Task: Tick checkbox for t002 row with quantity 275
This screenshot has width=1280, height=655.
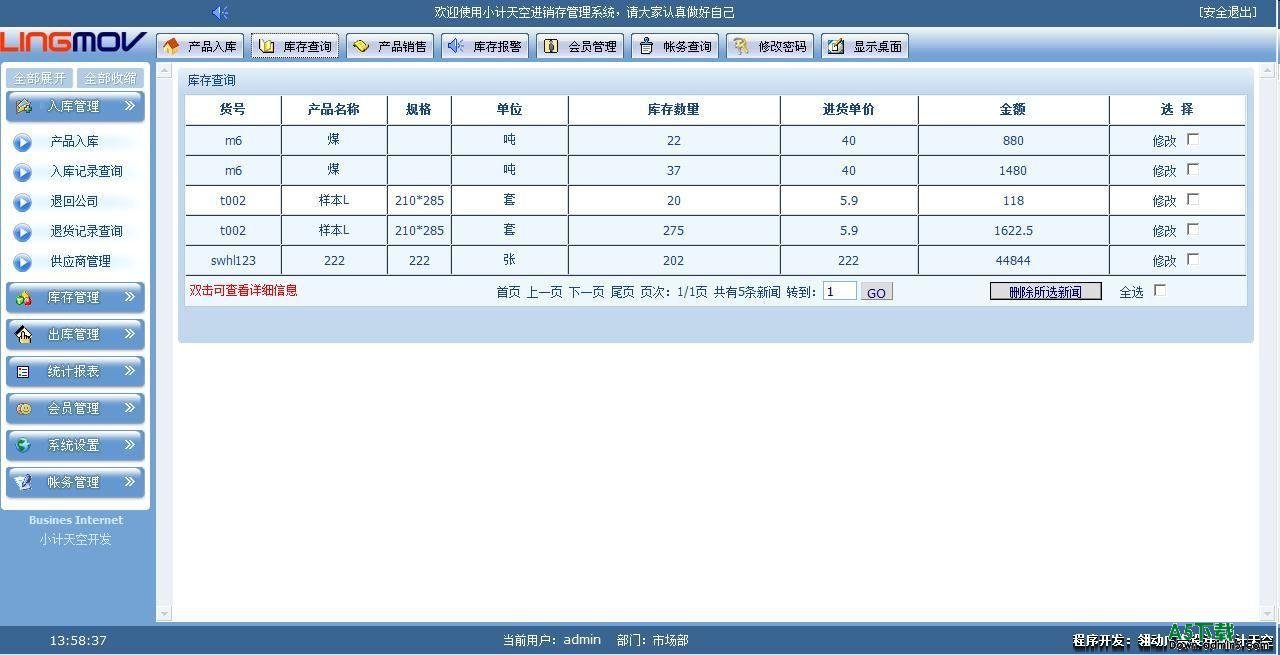Action: (1193, 229)
